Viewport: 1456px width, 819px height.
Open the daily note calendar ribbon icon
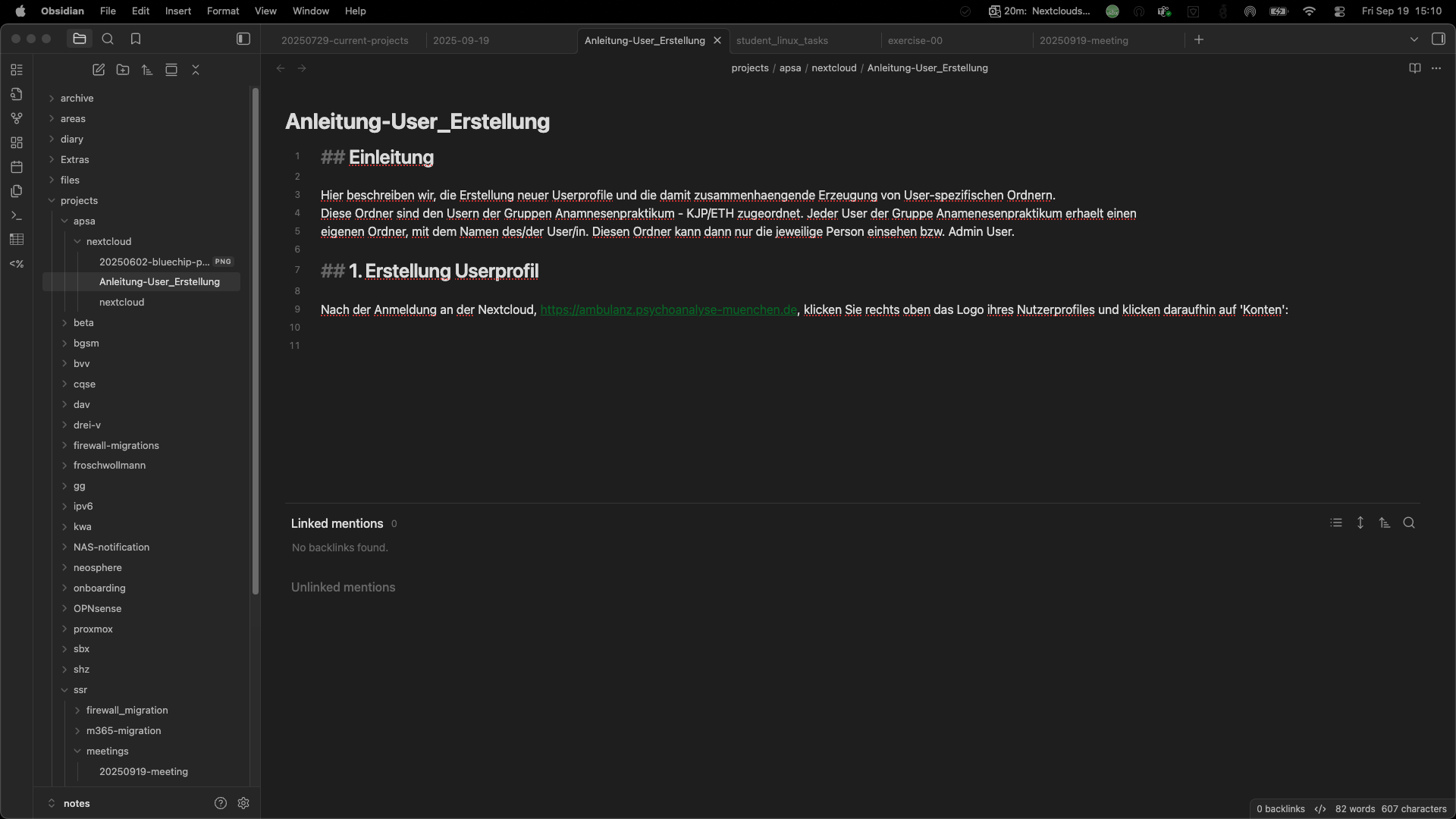[x=17, y=167]
